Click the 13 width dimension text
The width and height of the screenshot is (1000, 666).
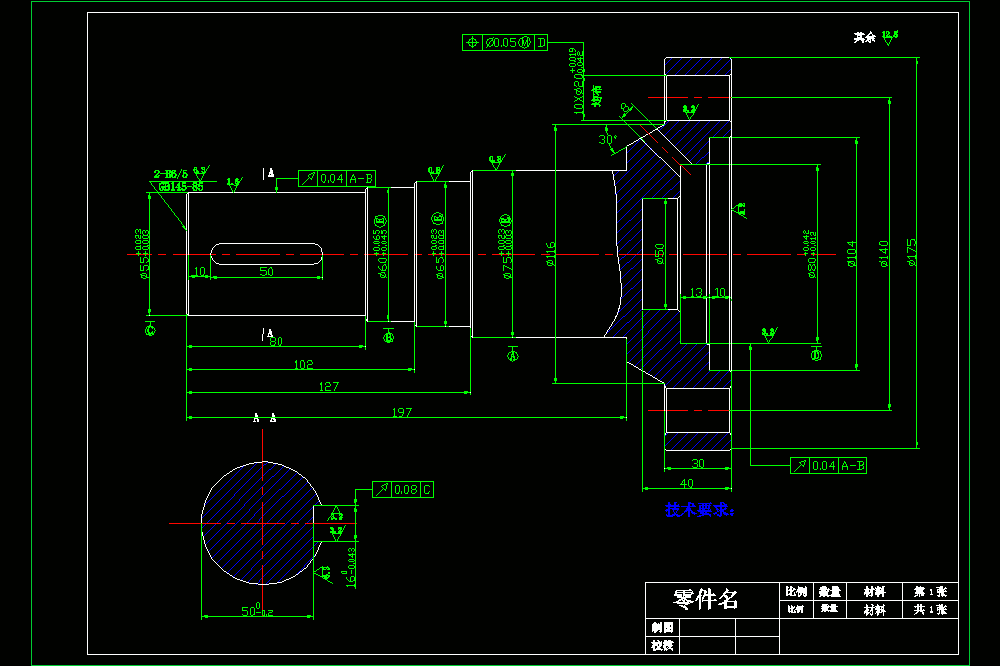point(696,292)
